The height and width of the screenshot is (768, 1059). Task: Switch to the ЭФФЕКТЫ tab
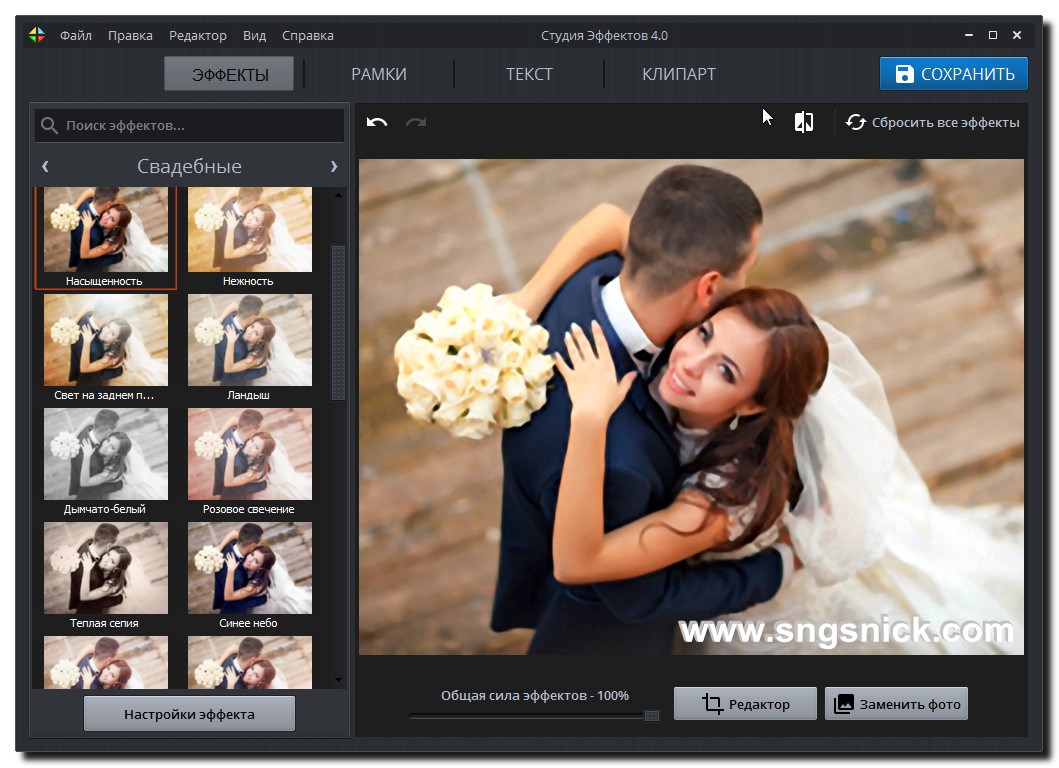230,74
